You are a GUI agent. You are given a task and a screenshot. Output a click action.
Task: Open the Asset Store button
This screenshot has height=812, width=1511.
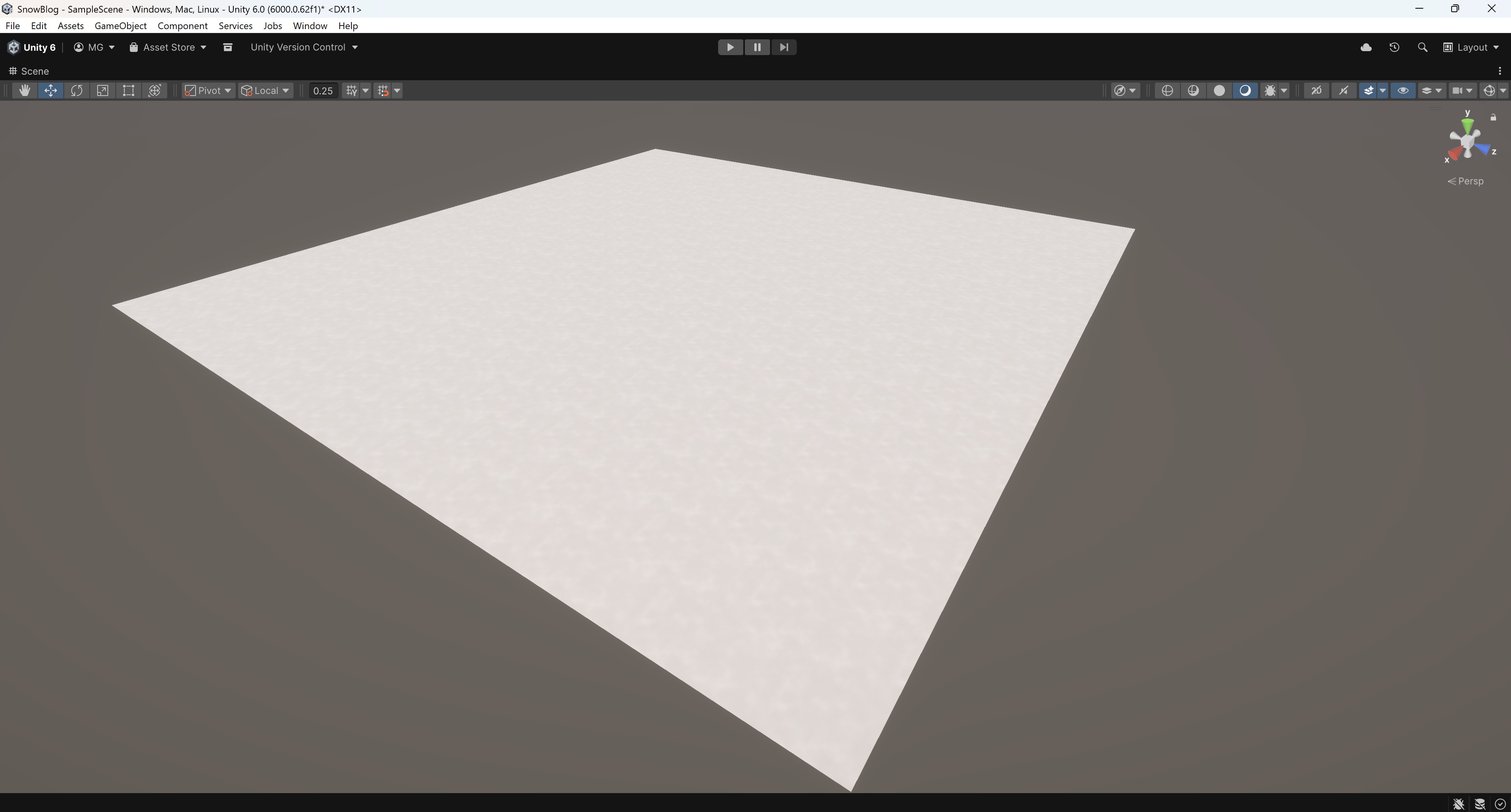[x=168, y=47]
